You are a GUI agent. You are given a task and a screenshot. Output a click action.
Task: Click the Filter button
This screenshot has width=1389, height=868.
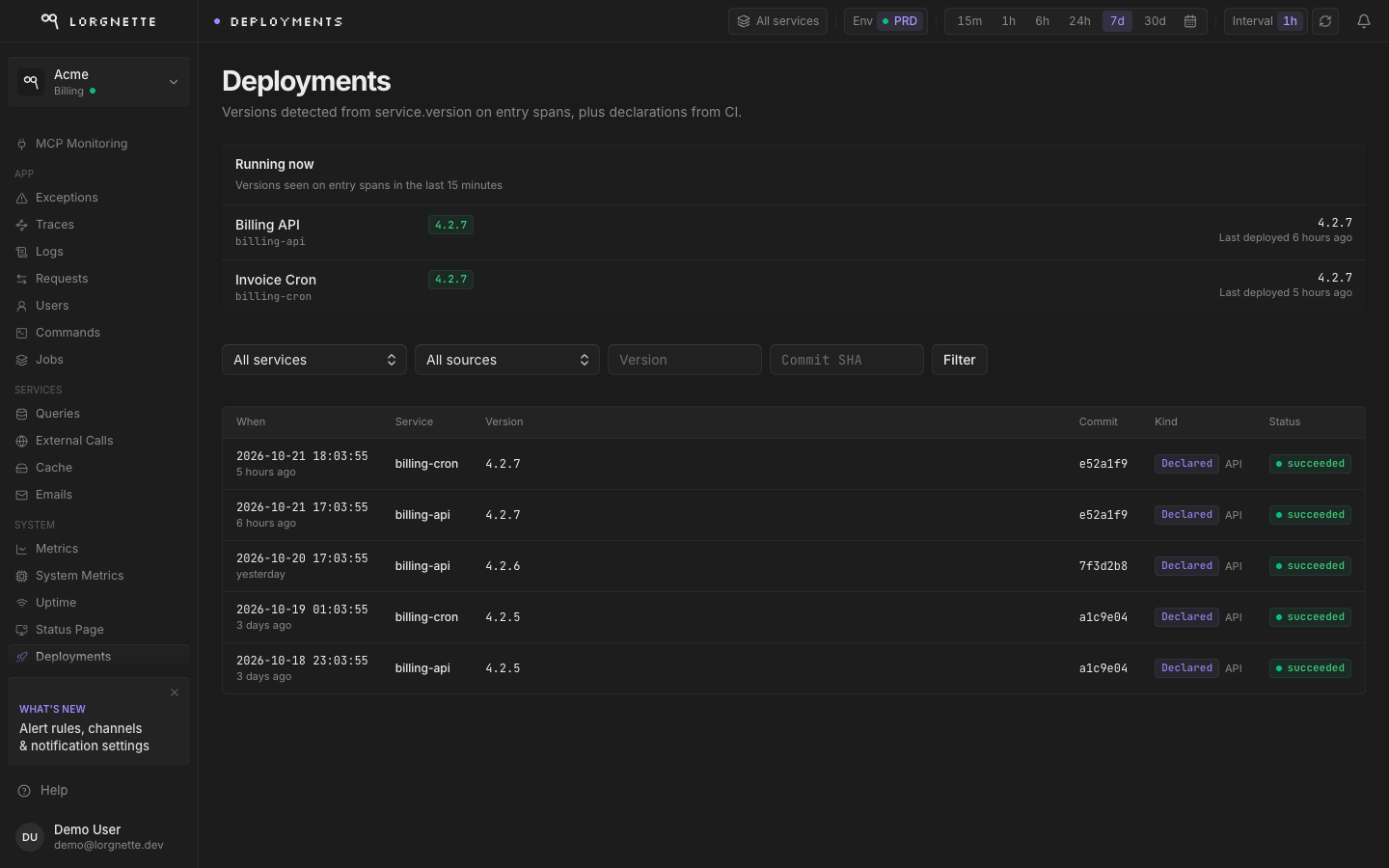point(959,360)
